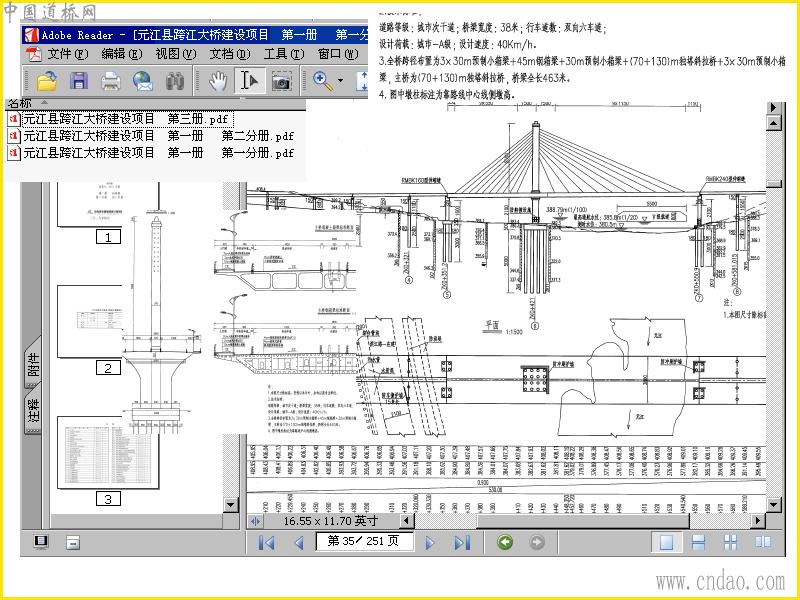The width and height of the screenshot is (800, 600).
Task: Open the 视图(V) menu
Action: [x=176, y=53]
